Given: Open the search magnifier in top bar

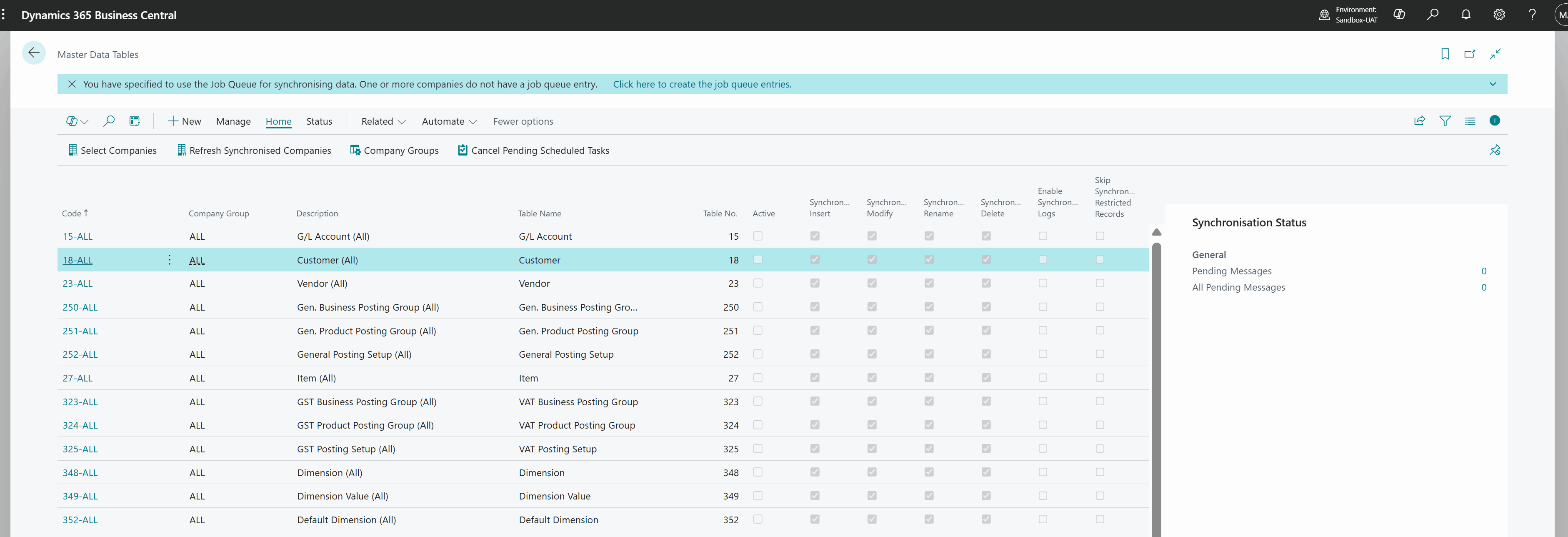Looking at the screenshot, I should [x=1432, y=15].
